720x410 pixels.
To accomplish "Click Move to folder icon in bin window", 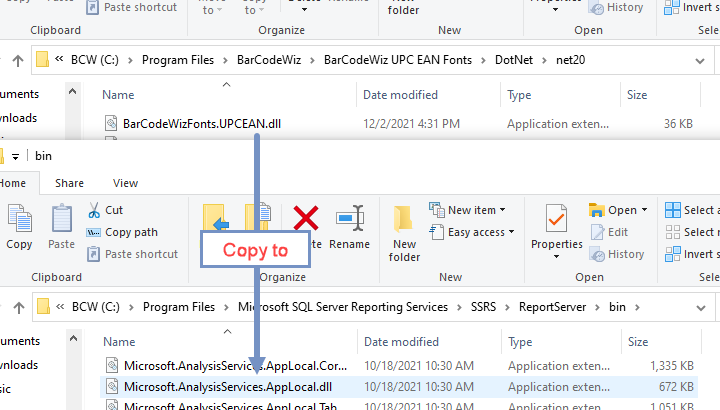I will click(x=215, y=217).
